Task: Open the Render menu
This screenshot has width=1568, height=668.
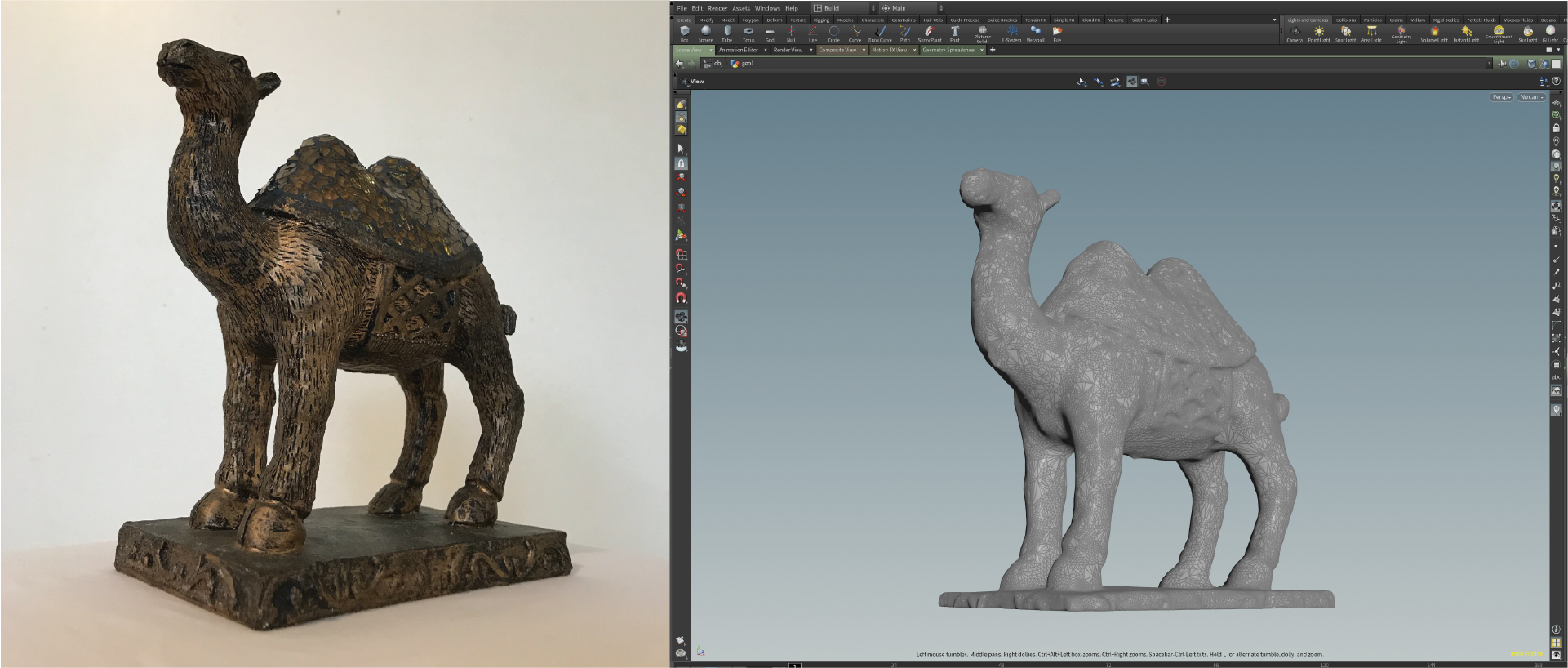Action: (717, 8)
